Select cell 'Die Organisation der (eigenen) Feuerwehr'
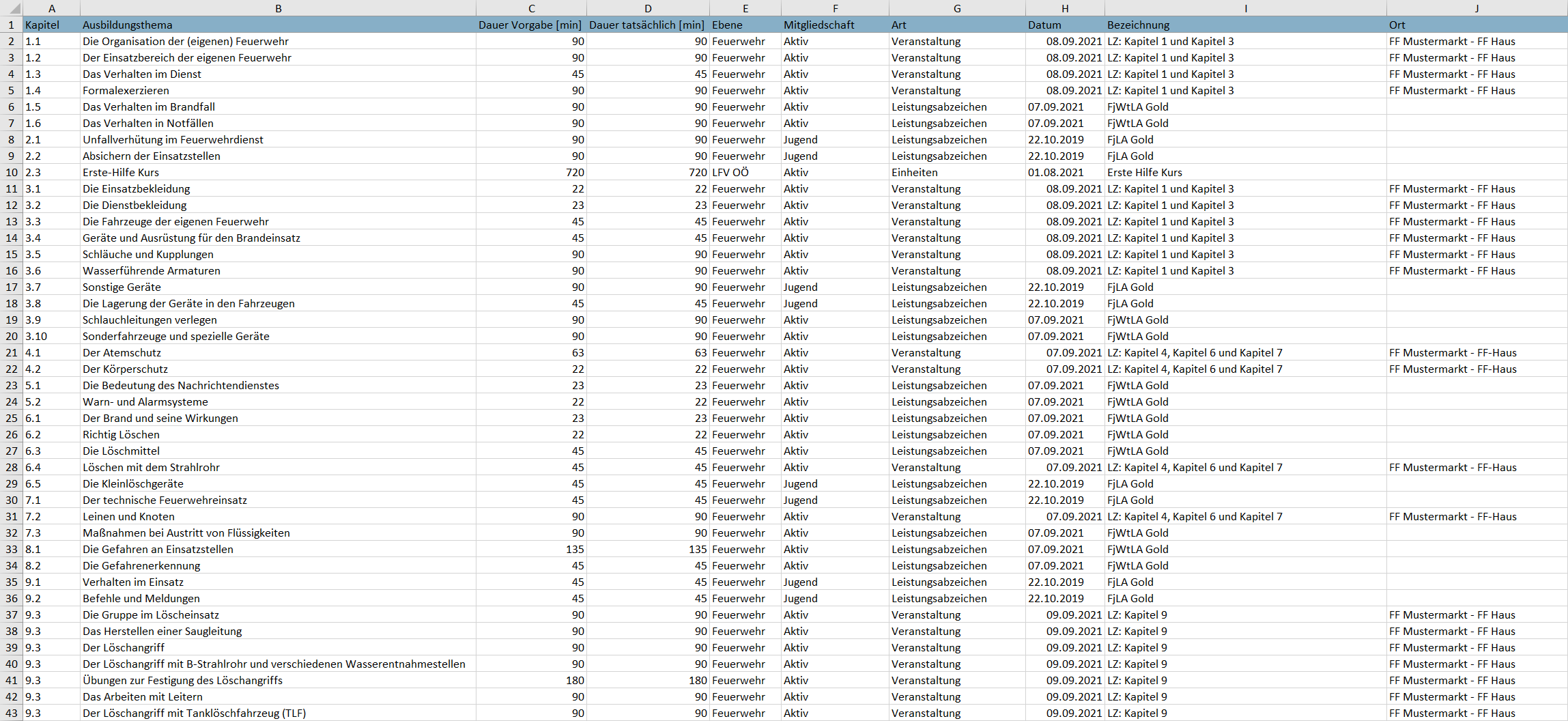Screen dimensions: 1568x721 (x=278, y=41)
